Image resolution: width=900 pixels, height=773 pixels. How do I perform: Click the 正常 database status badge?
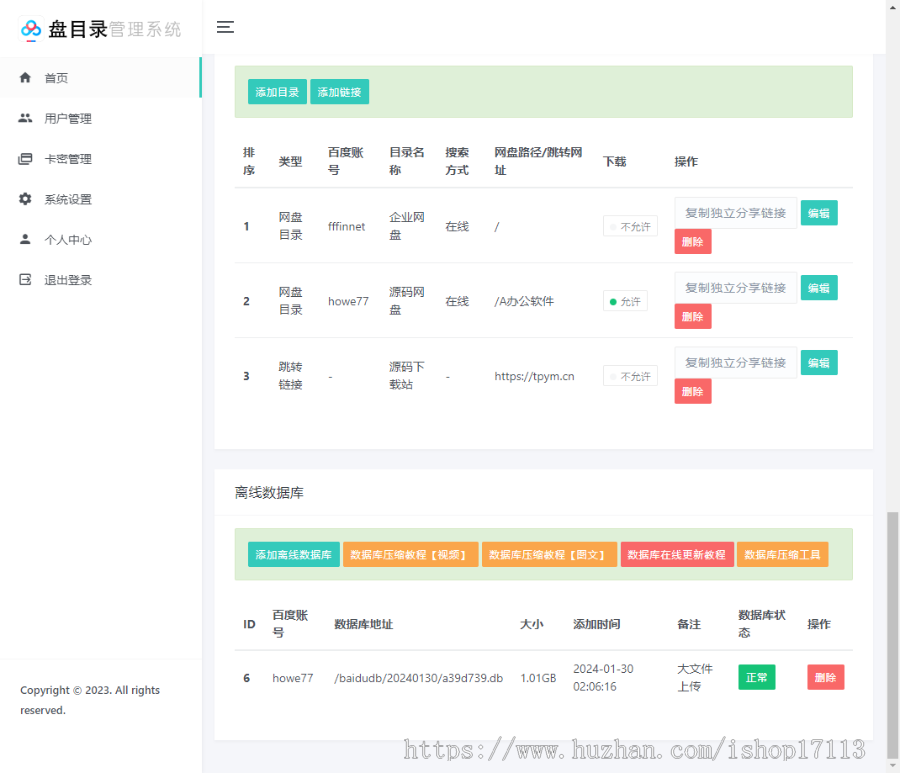[x=757, y=677]
